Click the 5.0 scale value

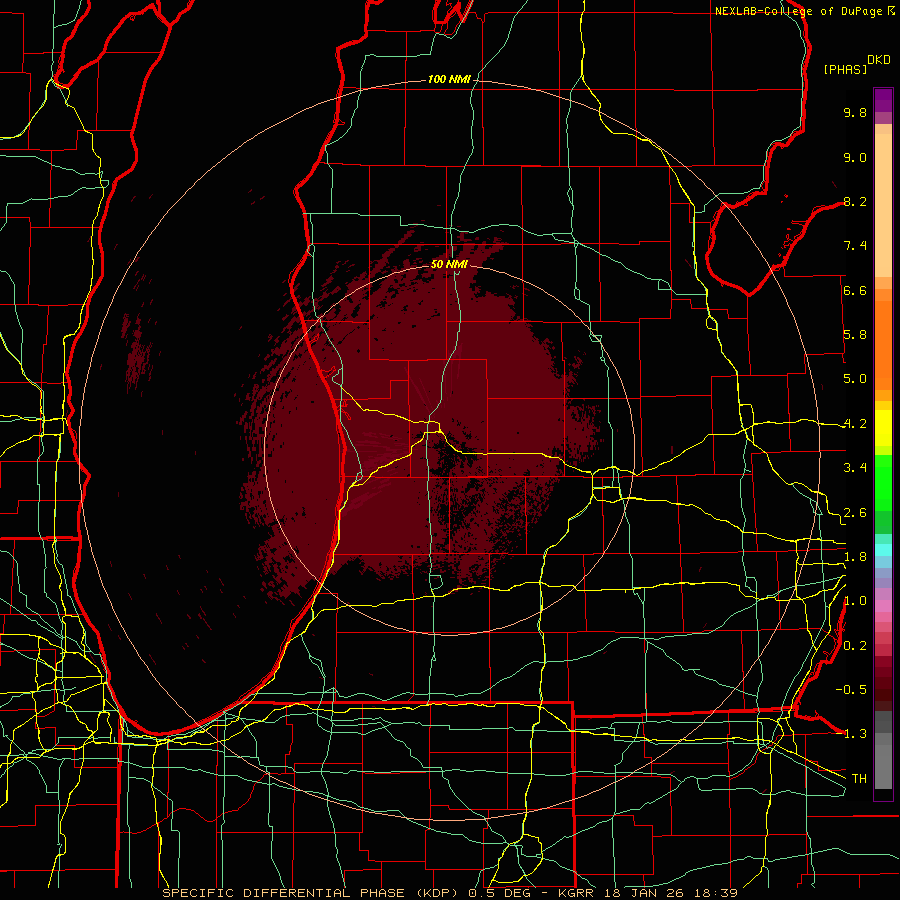tap(855, 379)
